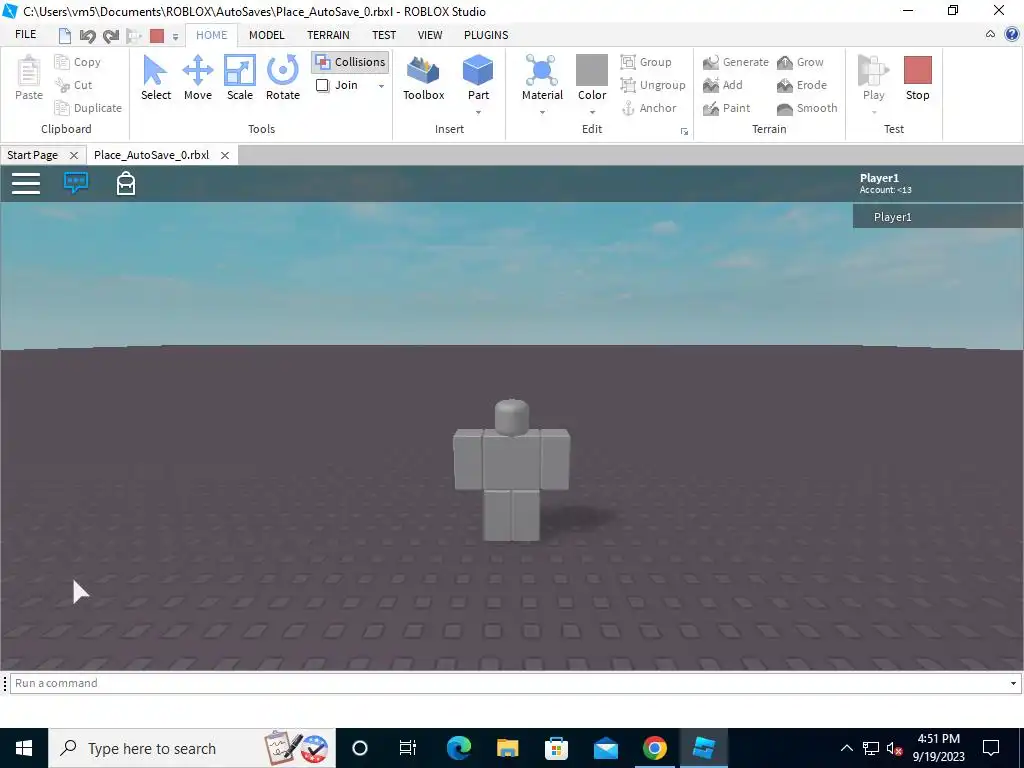The image size is (1024, 768).
Task: Open the Toolbox
Action: (423, 78)
